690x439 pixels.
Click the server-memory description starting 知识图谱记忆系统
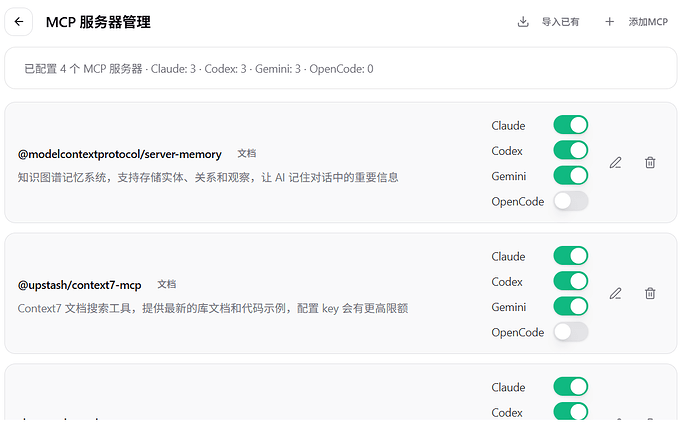208,177
